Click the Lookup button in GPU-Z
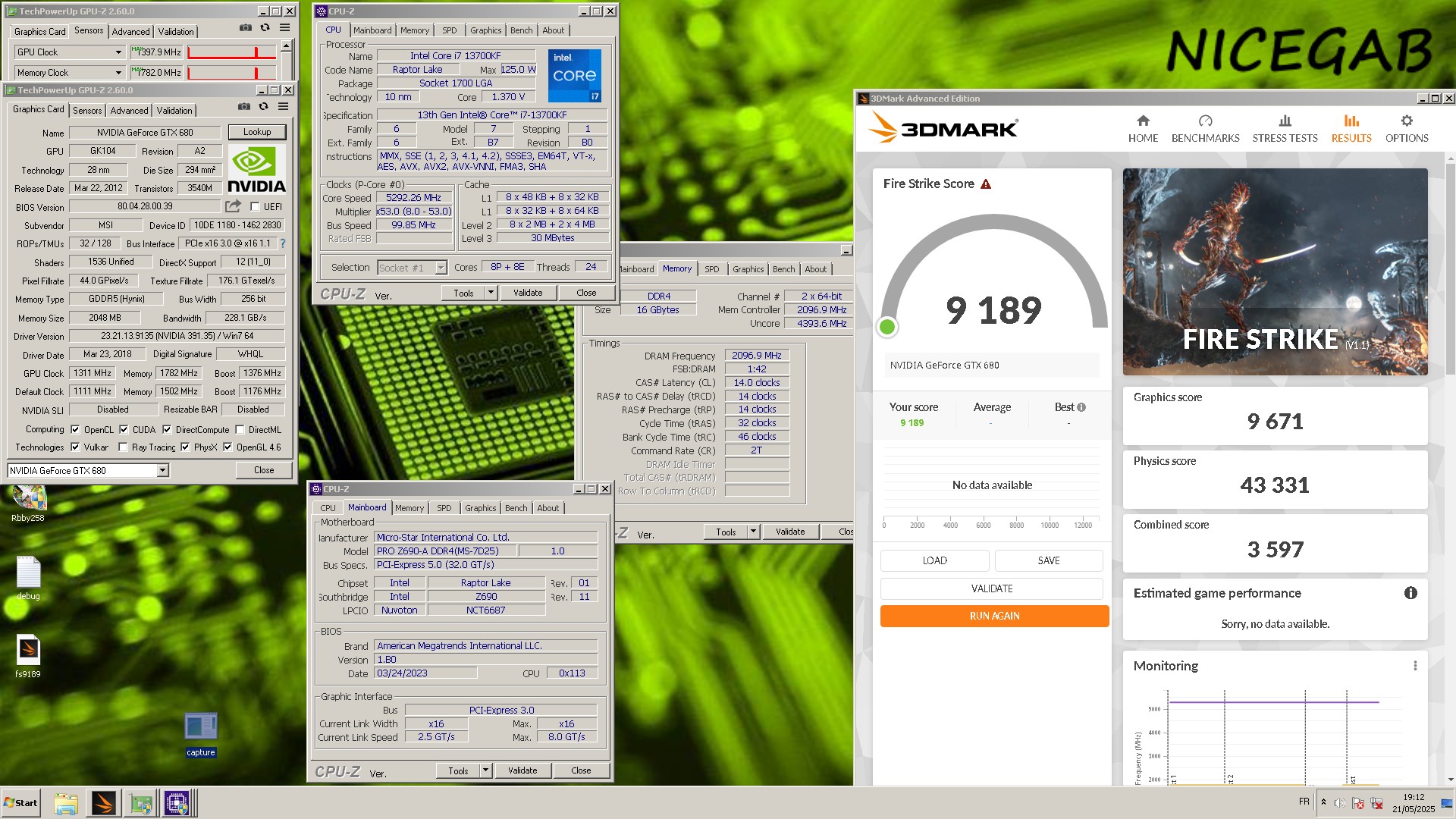 pos(257,132)
